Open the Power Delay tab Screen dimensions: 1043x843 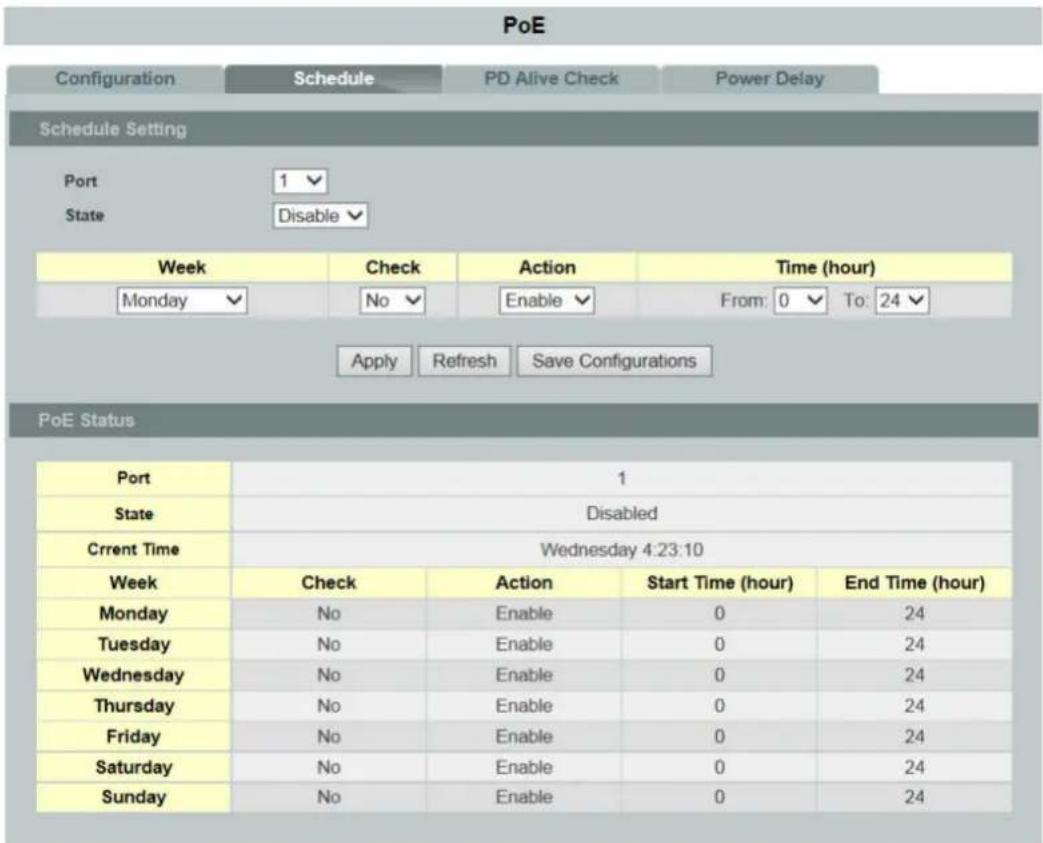(x=770, y=79)
